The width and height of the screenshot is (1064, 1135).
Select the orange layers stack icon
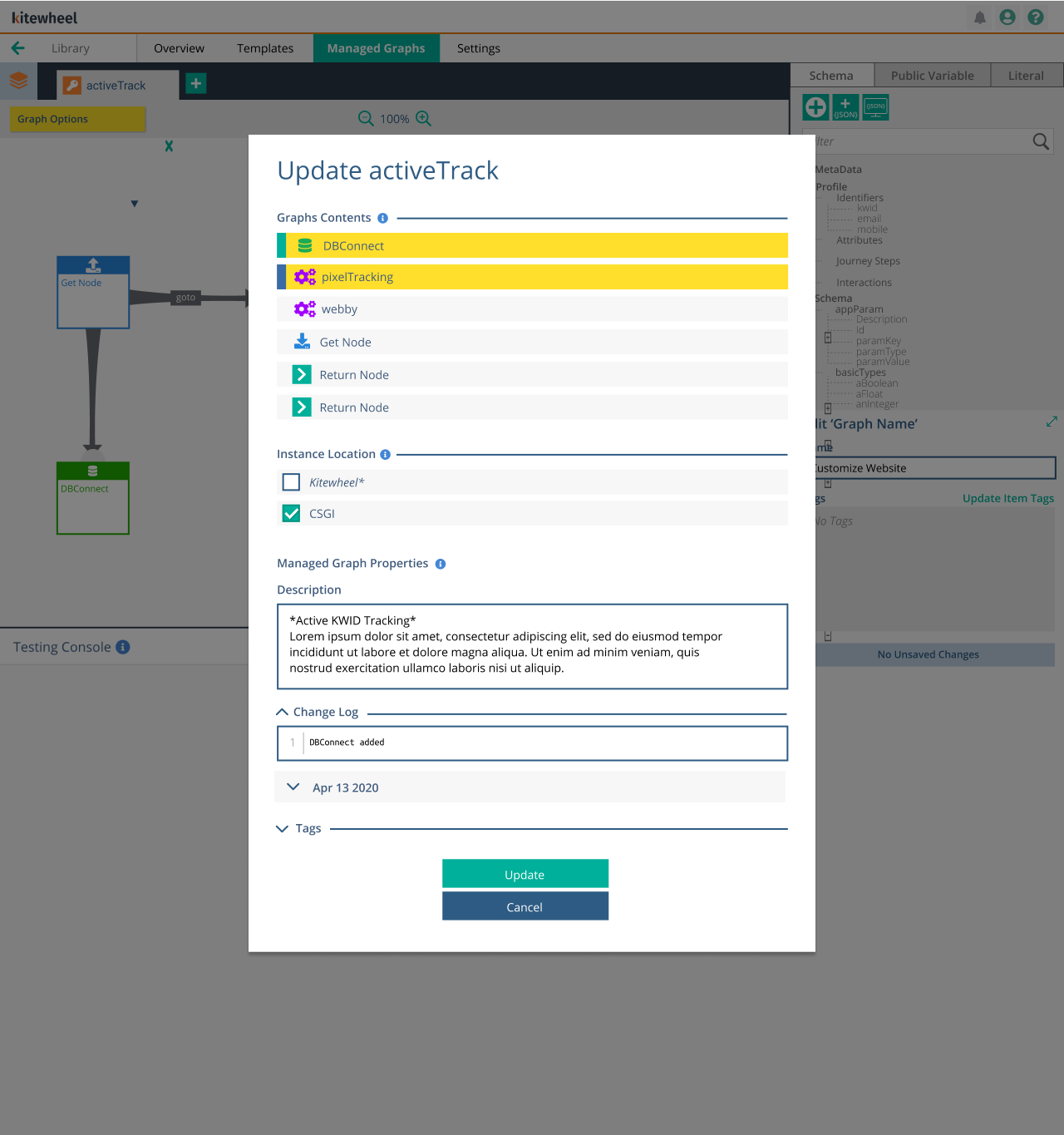pos(17,81)
